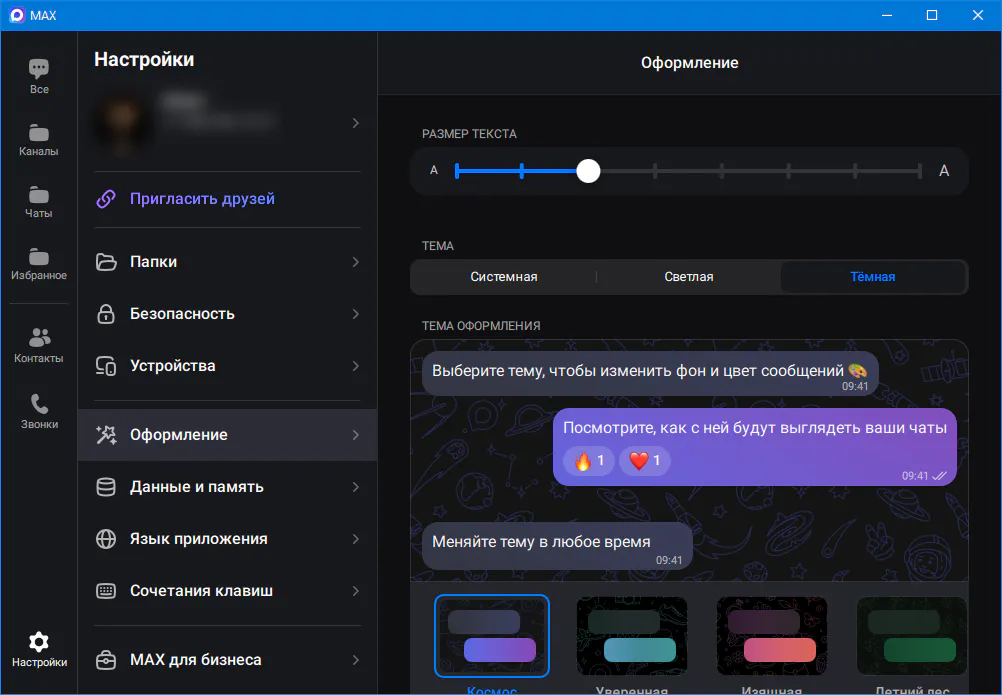Select the Системная theme option
Screen dimensions: 1002x695
(504, 277)
